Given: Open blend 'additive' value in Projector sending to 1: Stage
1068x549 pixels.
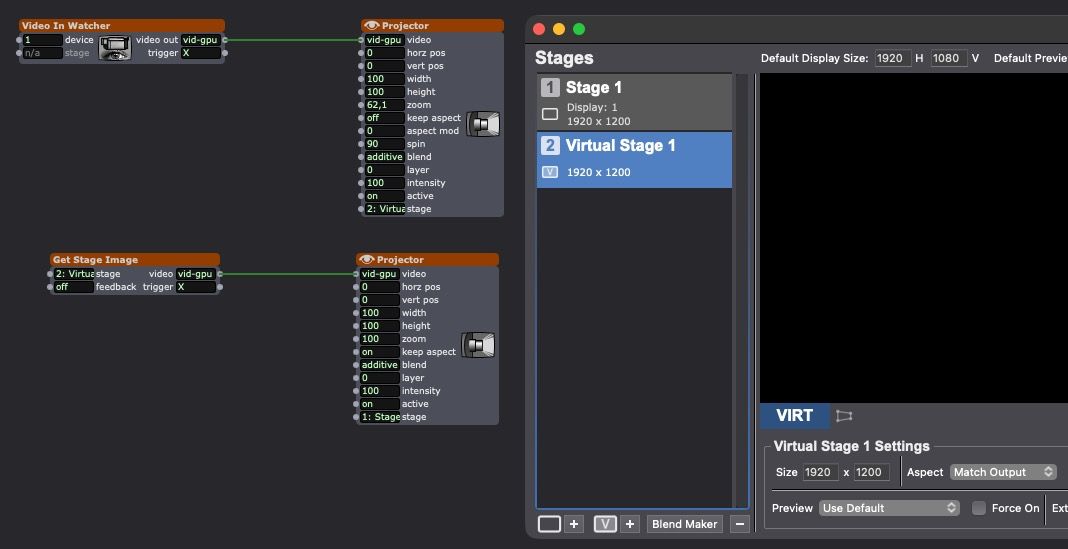Looking at the screenshot, I should coord(379,365).
